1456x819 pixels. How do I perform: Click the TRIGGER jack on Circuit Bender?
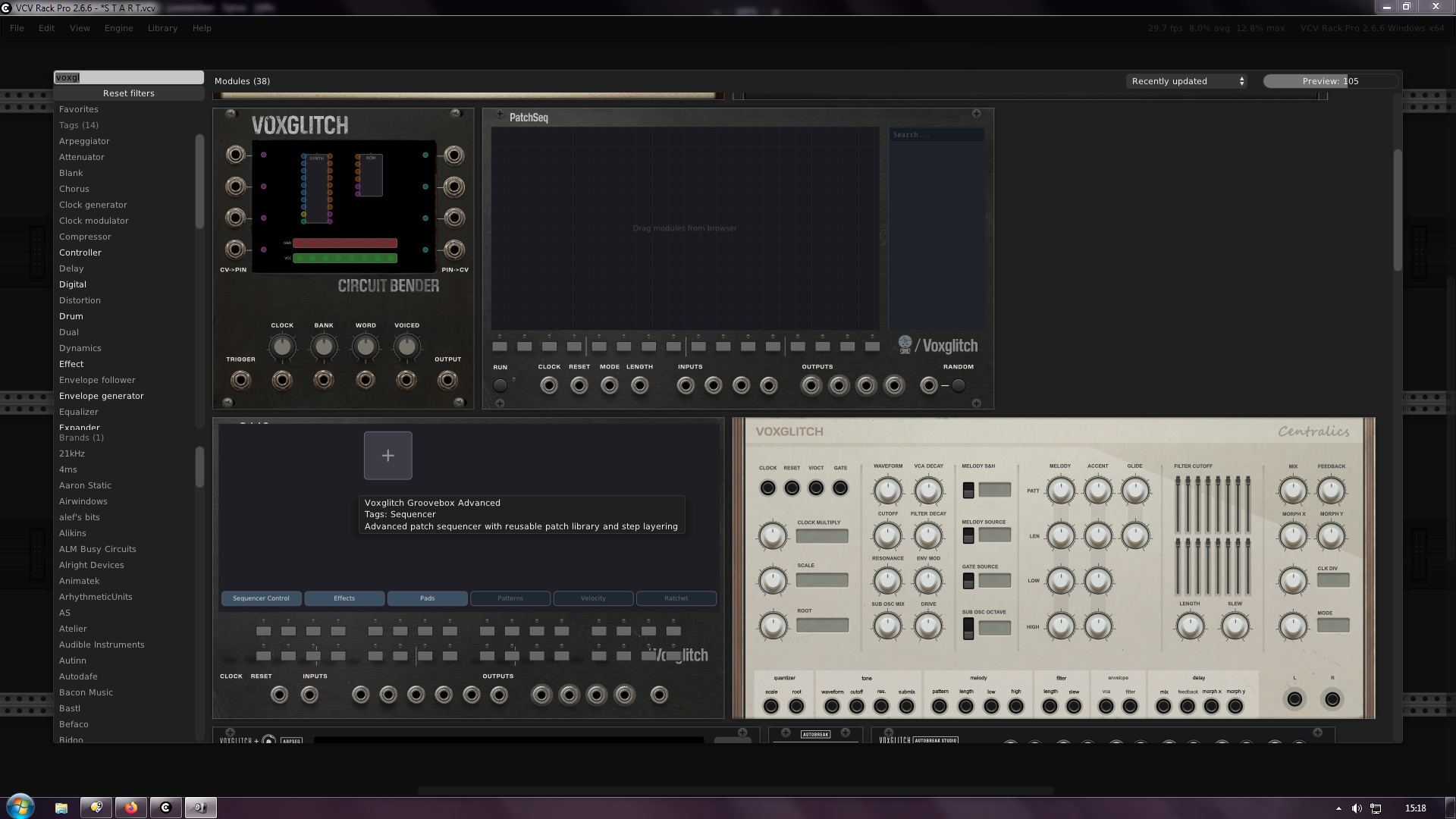tap(240, 380)
